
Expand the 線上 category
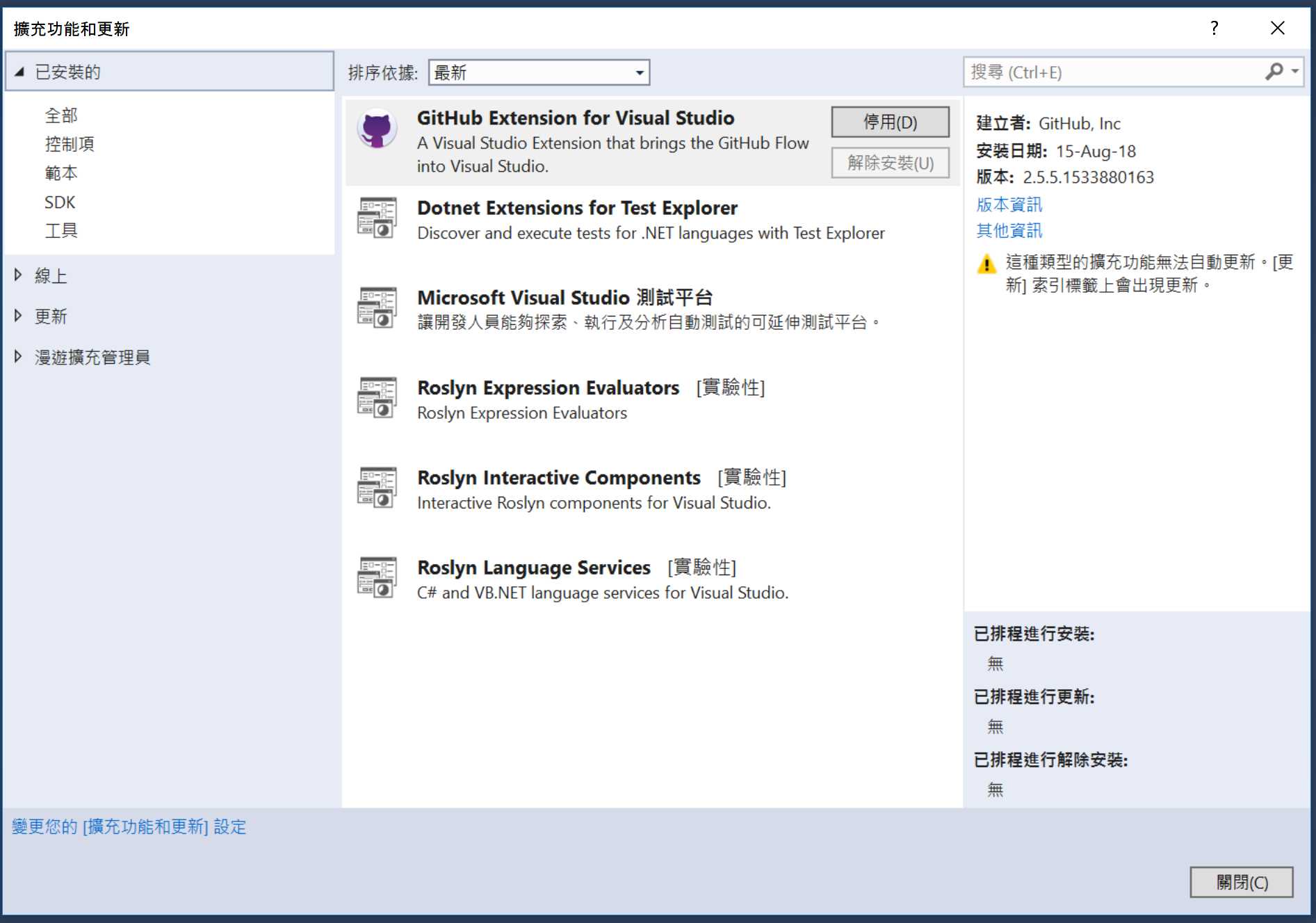pyautogui.click(x=18, y=275)
